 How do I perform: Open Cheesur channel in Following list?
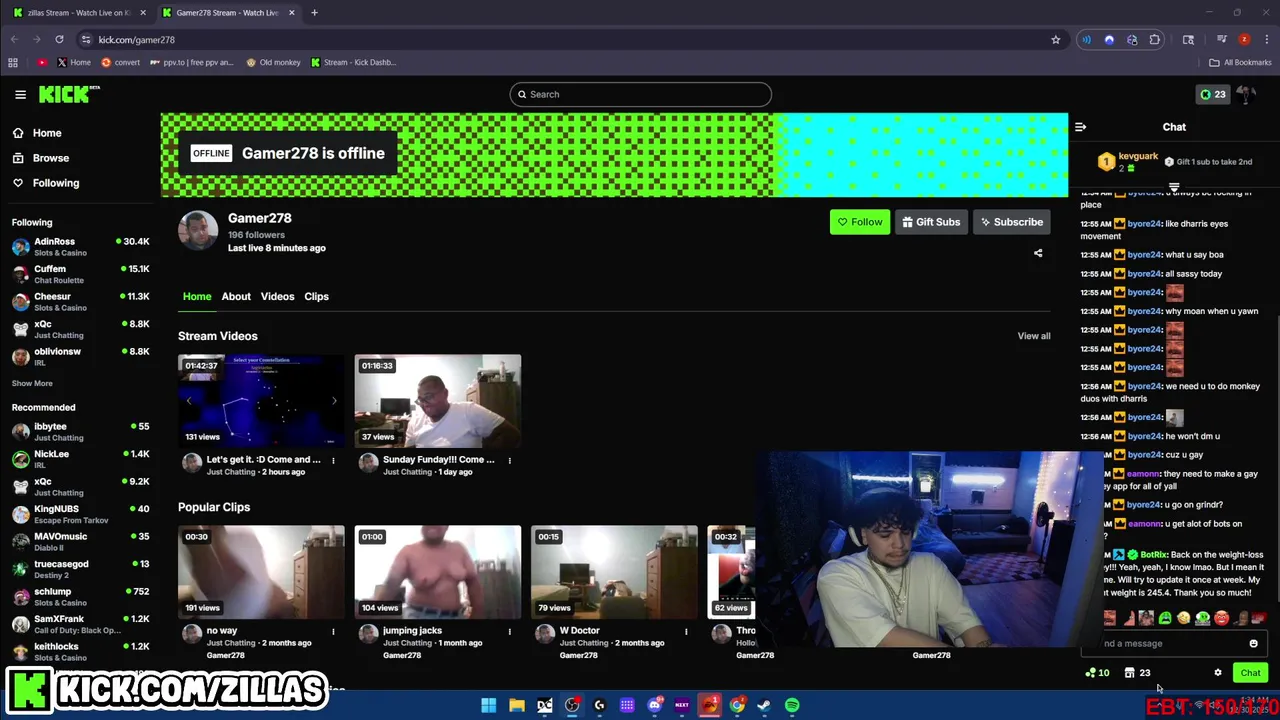coord(80,302)
